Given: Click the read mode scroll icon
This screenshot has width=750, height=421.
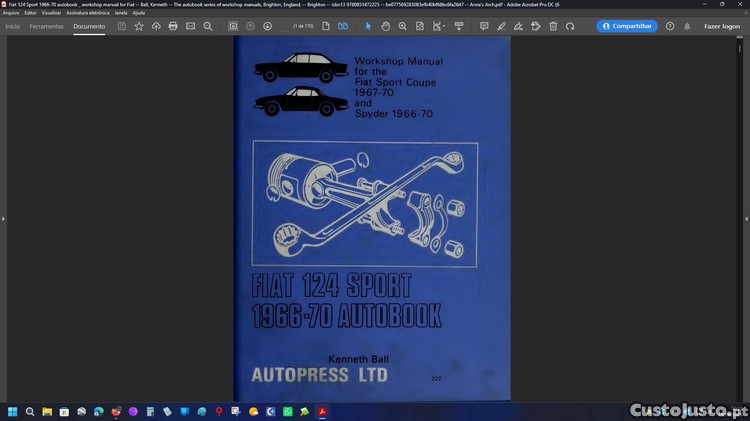Looking at the screenshot, I should click(459, 26).
